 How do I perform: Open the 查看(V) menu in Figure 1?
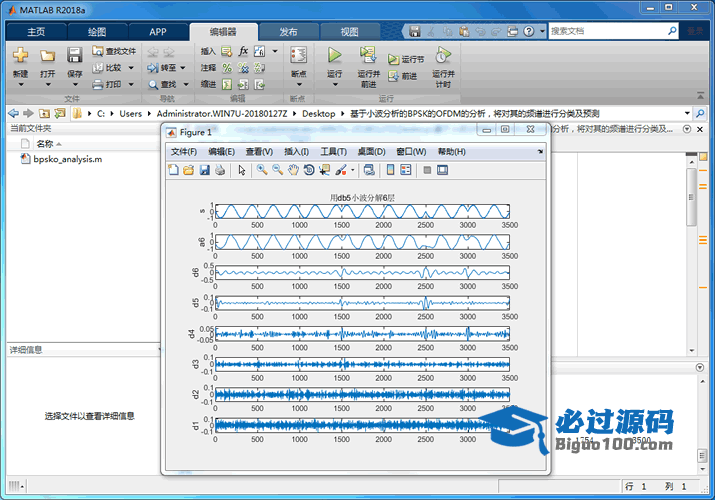(259, 152)
